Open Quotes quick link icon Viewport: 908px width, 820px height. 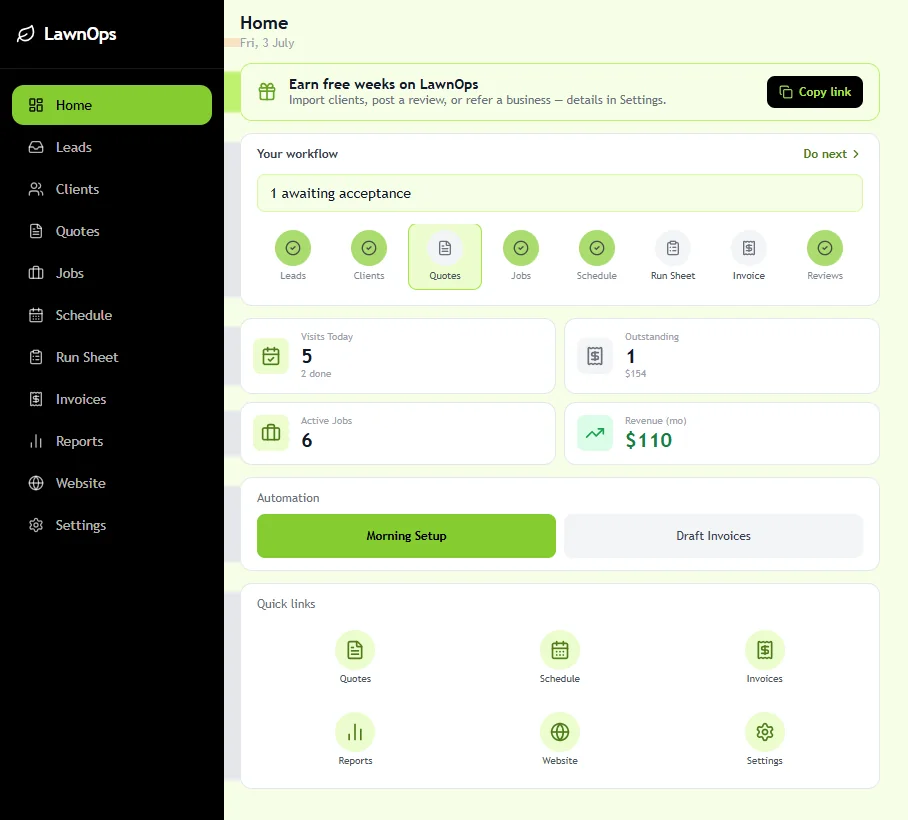click(355, 650)
